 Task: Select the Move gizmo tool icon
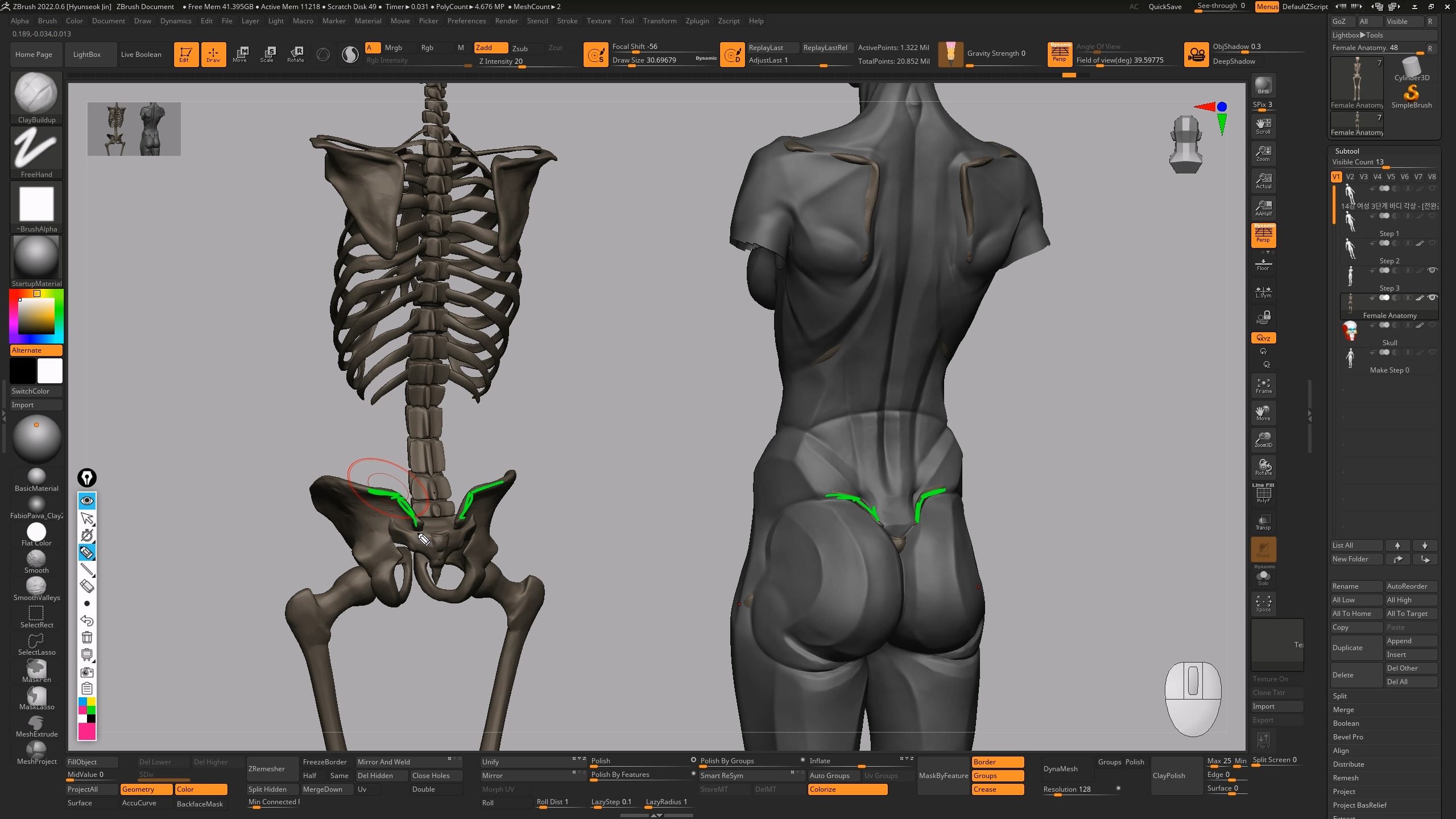point(240,54)
